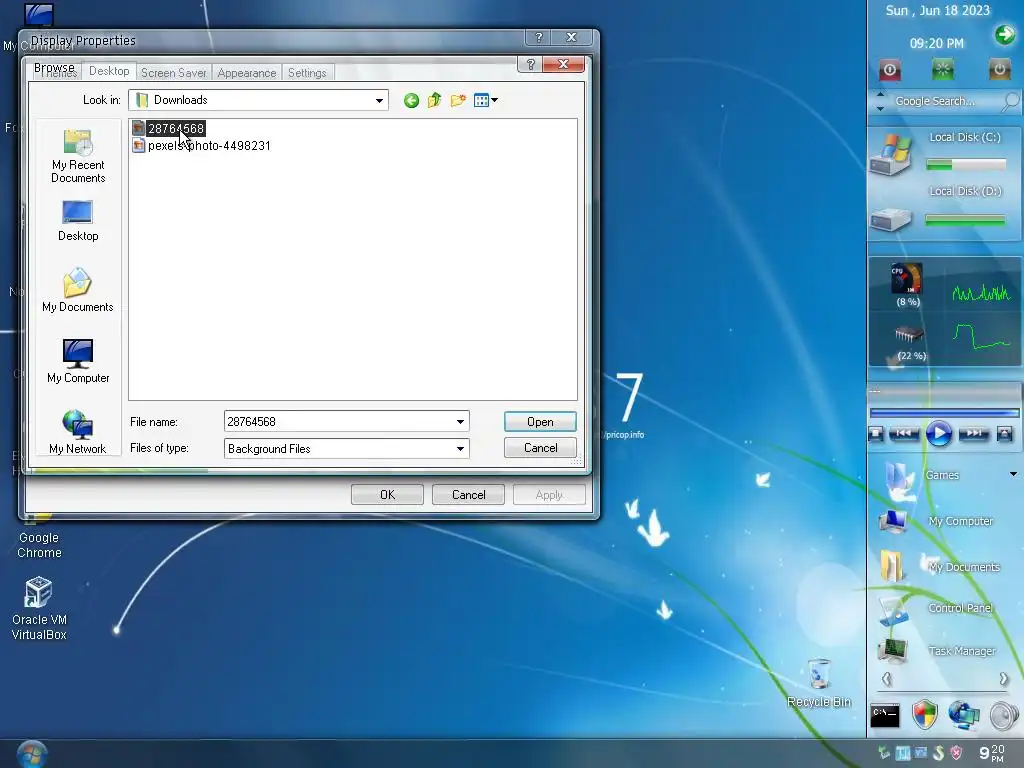This screenshot has width=1024, height=768.
Task: Click the Browse dialog help question mark
Action: pos(530,65)
